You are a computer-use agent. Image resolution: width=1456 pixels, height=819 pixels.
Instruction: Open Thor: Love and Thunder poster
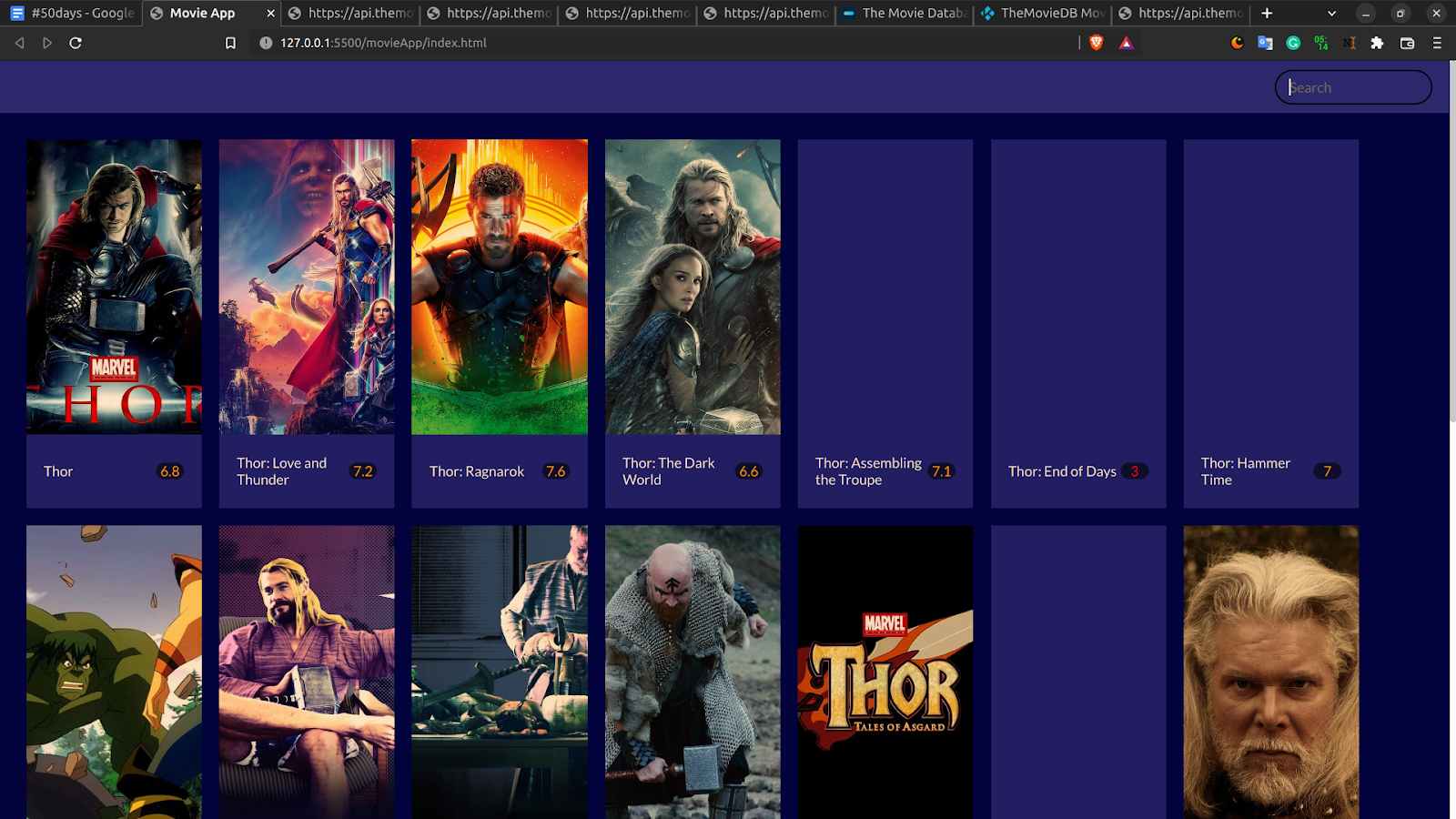307,287
